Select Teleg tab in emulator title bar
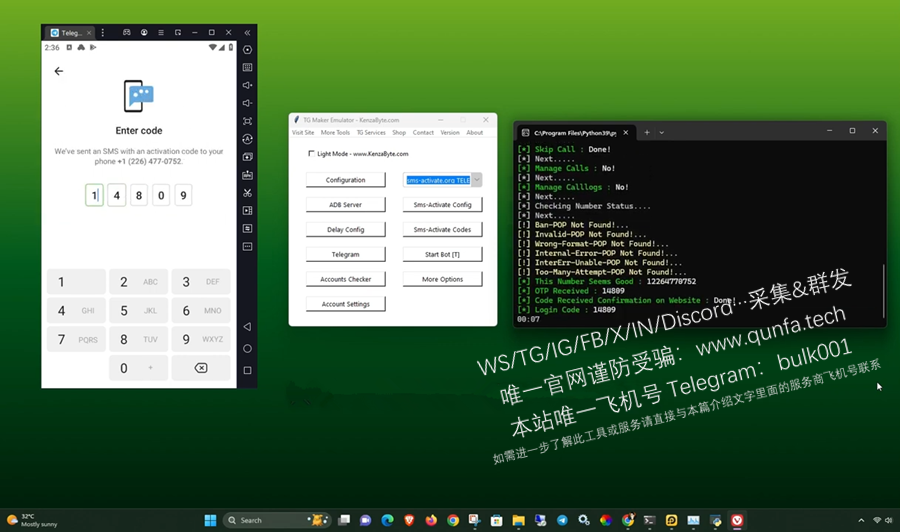900x532 pixels. pyautogui.click(x=71, y=33)
